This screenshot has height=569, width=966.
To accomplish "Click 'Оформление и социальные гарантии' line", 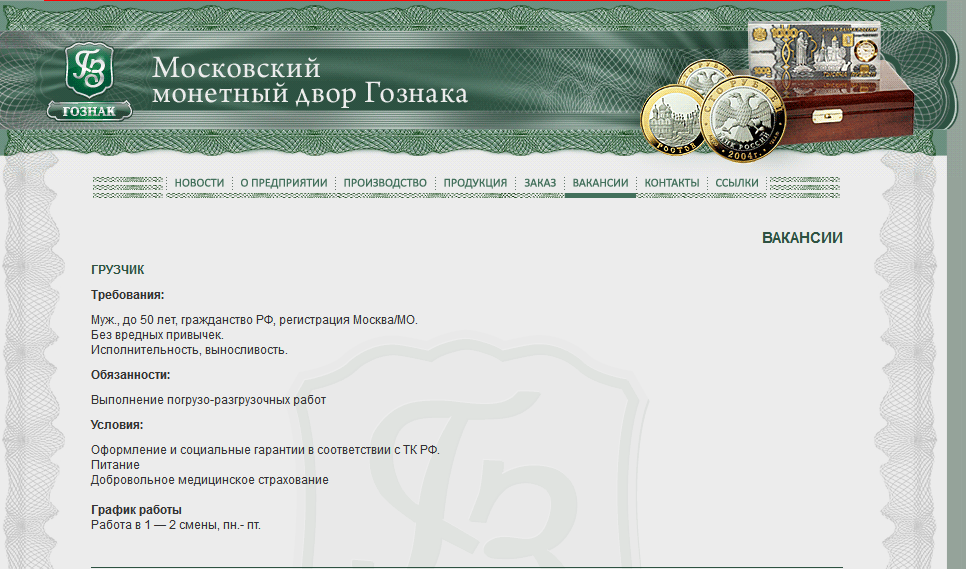I will [x=266, y=450].
